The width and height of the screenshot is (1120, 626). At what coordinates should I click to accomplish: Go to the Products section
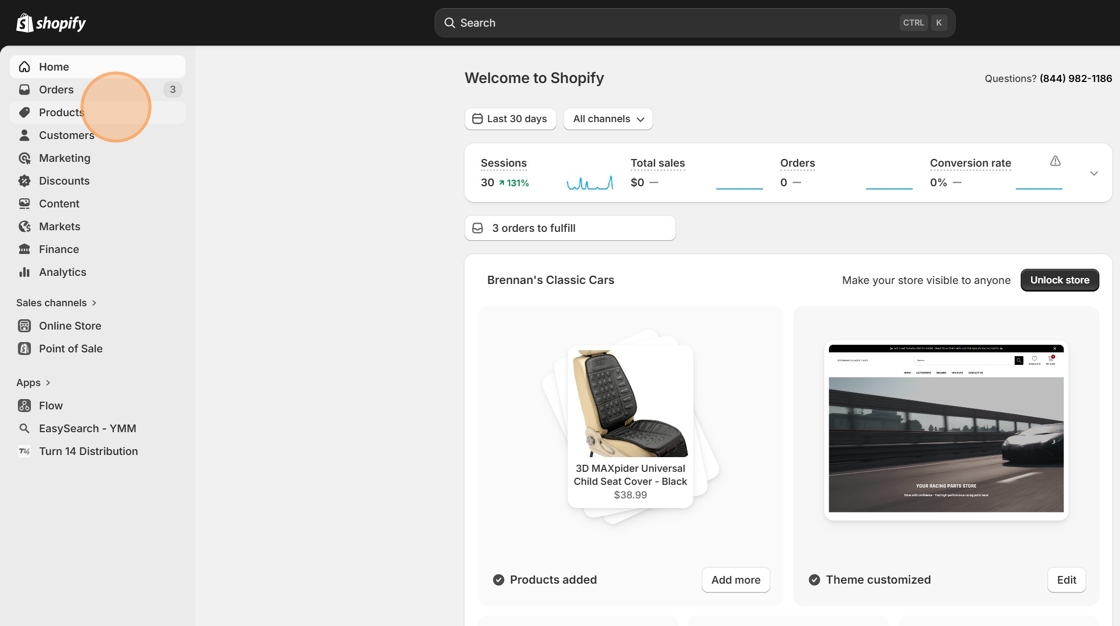coord(98,112)
